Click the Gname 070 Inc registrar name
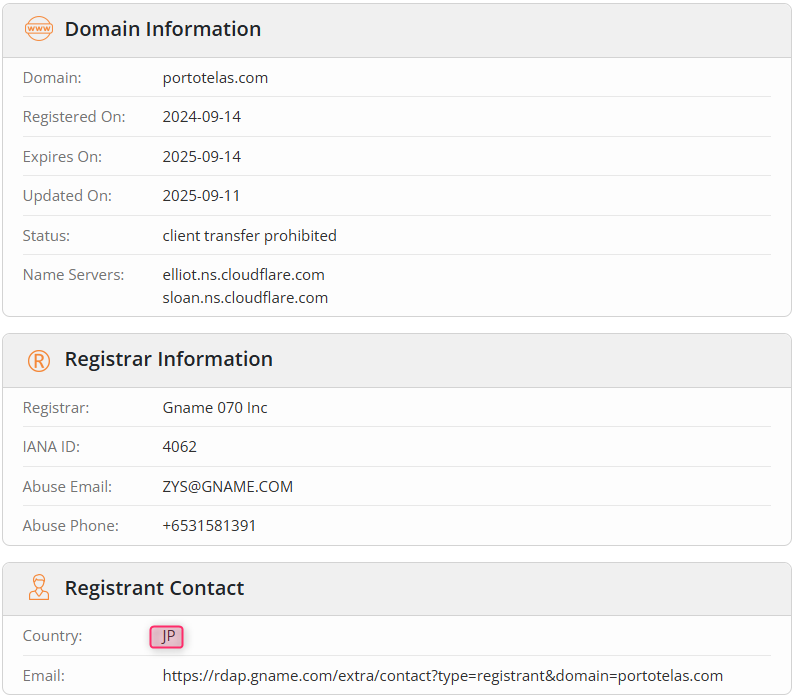This screenshot has width=796, height=696. click(x=215, y=408)
